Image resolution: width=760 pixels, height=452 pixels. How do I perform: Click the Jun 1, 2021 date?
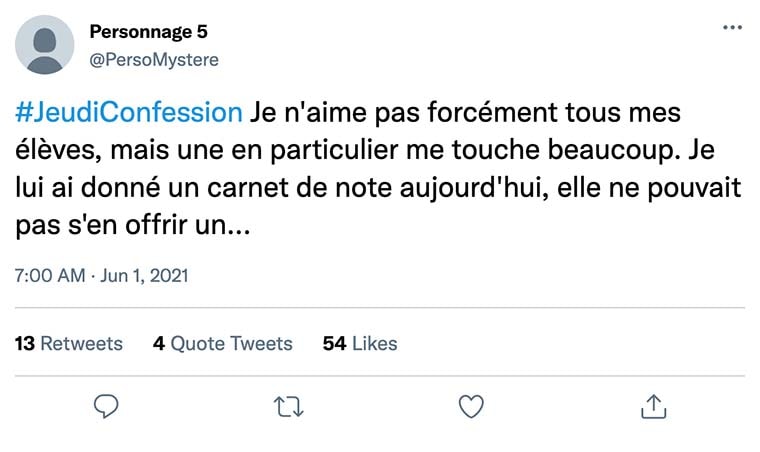click(145, 275)
